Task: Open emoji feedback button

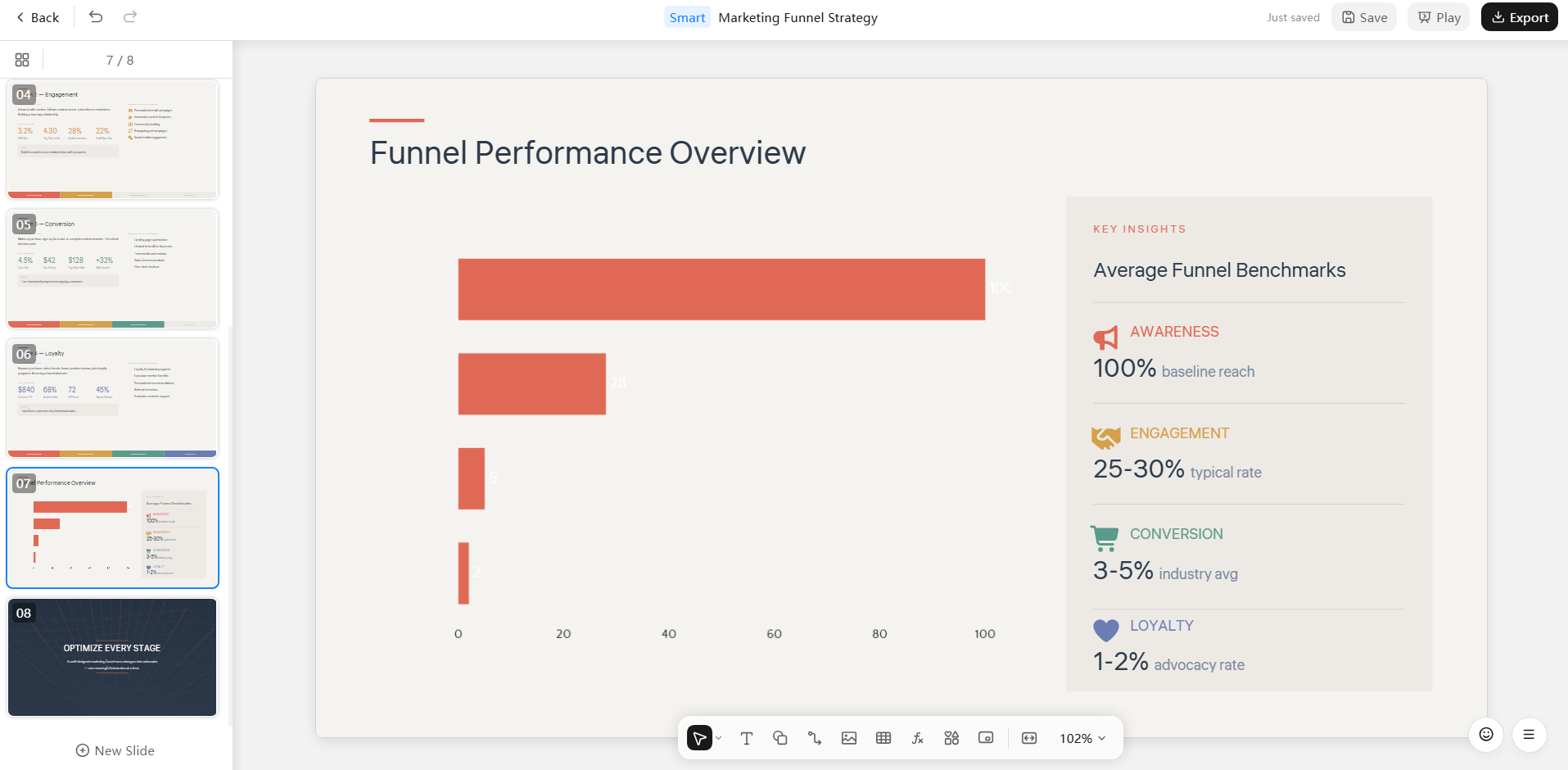Action: tap(1486, 735)
